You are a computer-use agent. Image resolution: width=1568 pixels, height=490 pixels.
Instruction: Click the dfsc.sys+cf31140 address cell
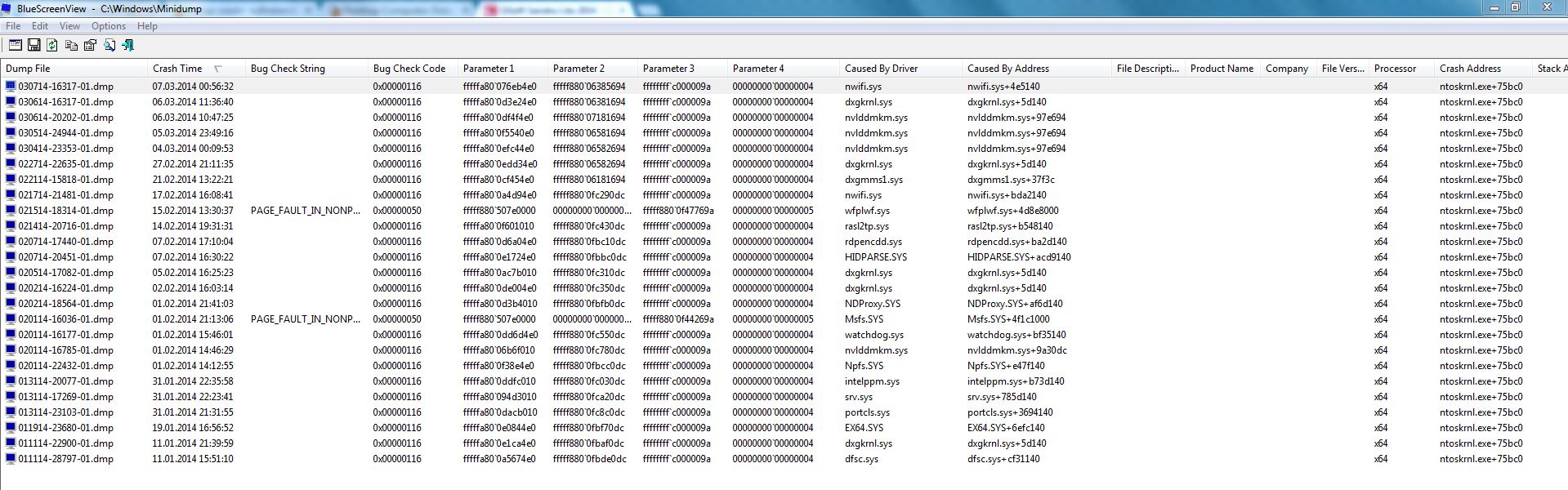click(x=1003, y=458)
